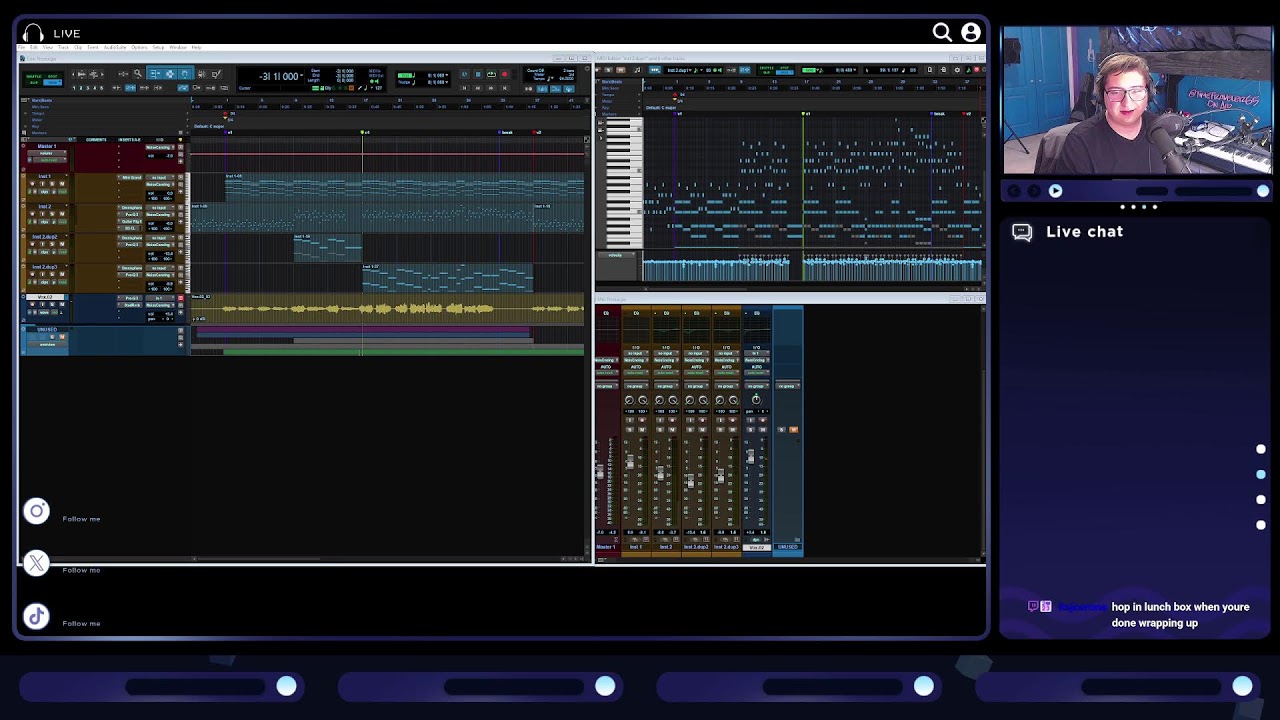
Task: Open the stream profile account icon
Action: pyautogui.click(x=970, y=33)
